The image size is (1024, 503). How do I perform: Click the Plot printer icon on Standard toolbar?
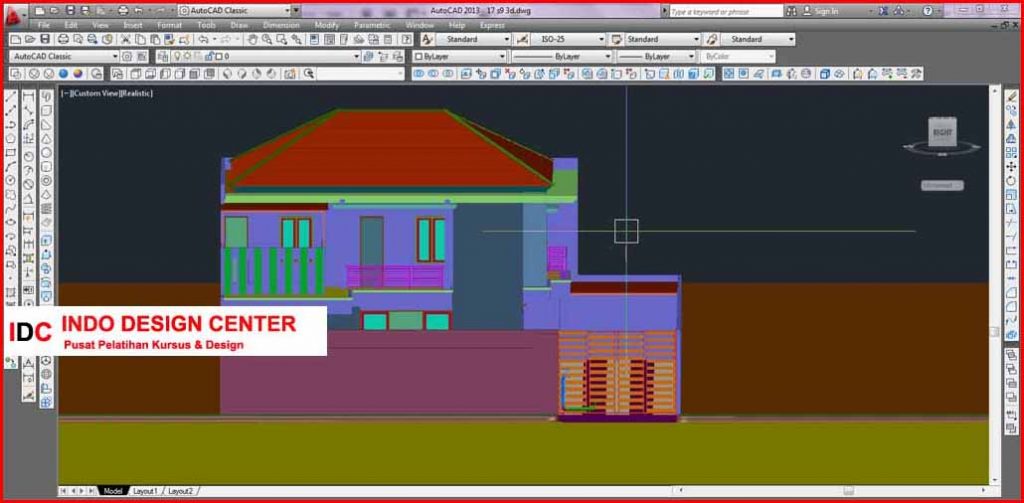pos(63,39)
